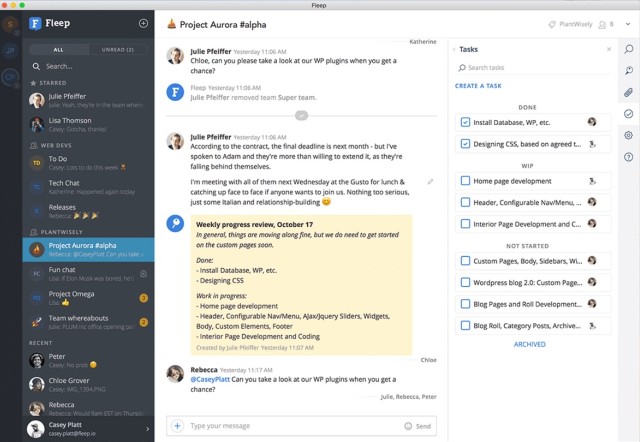Click the members icon in header

602,24
